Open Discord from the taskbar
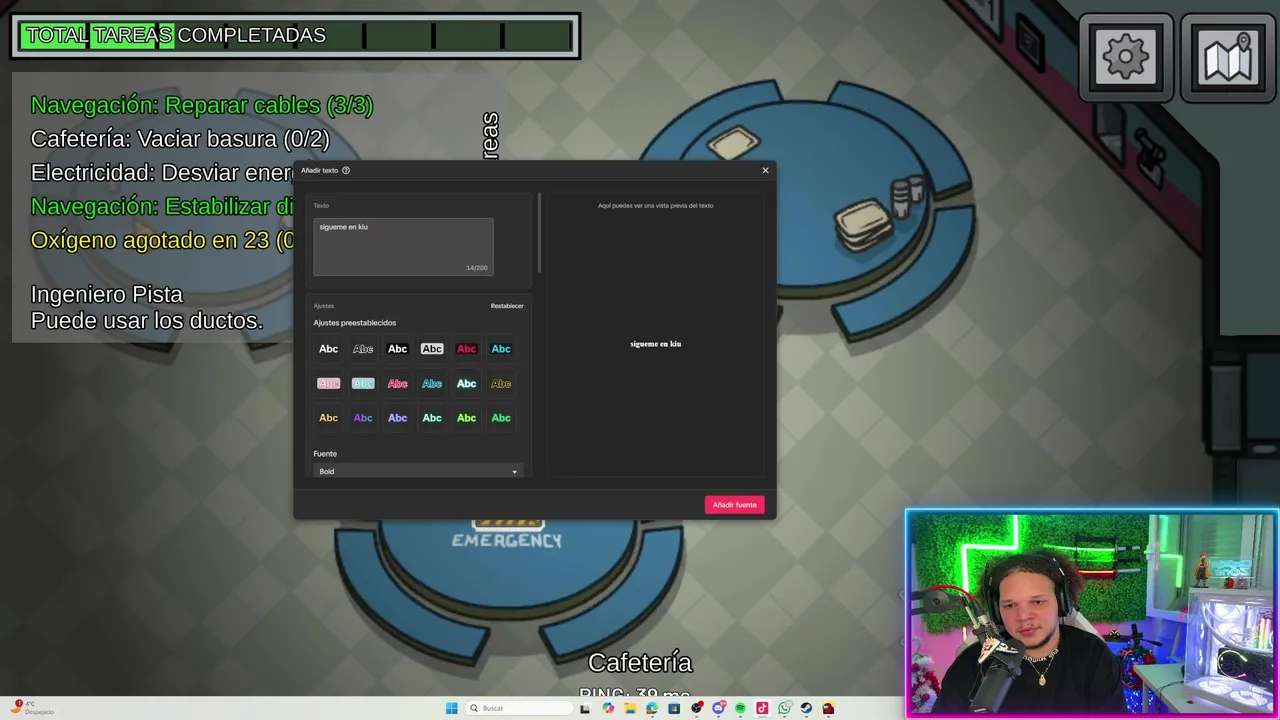Screen dimensions: 1280x720 click(719, 708)
